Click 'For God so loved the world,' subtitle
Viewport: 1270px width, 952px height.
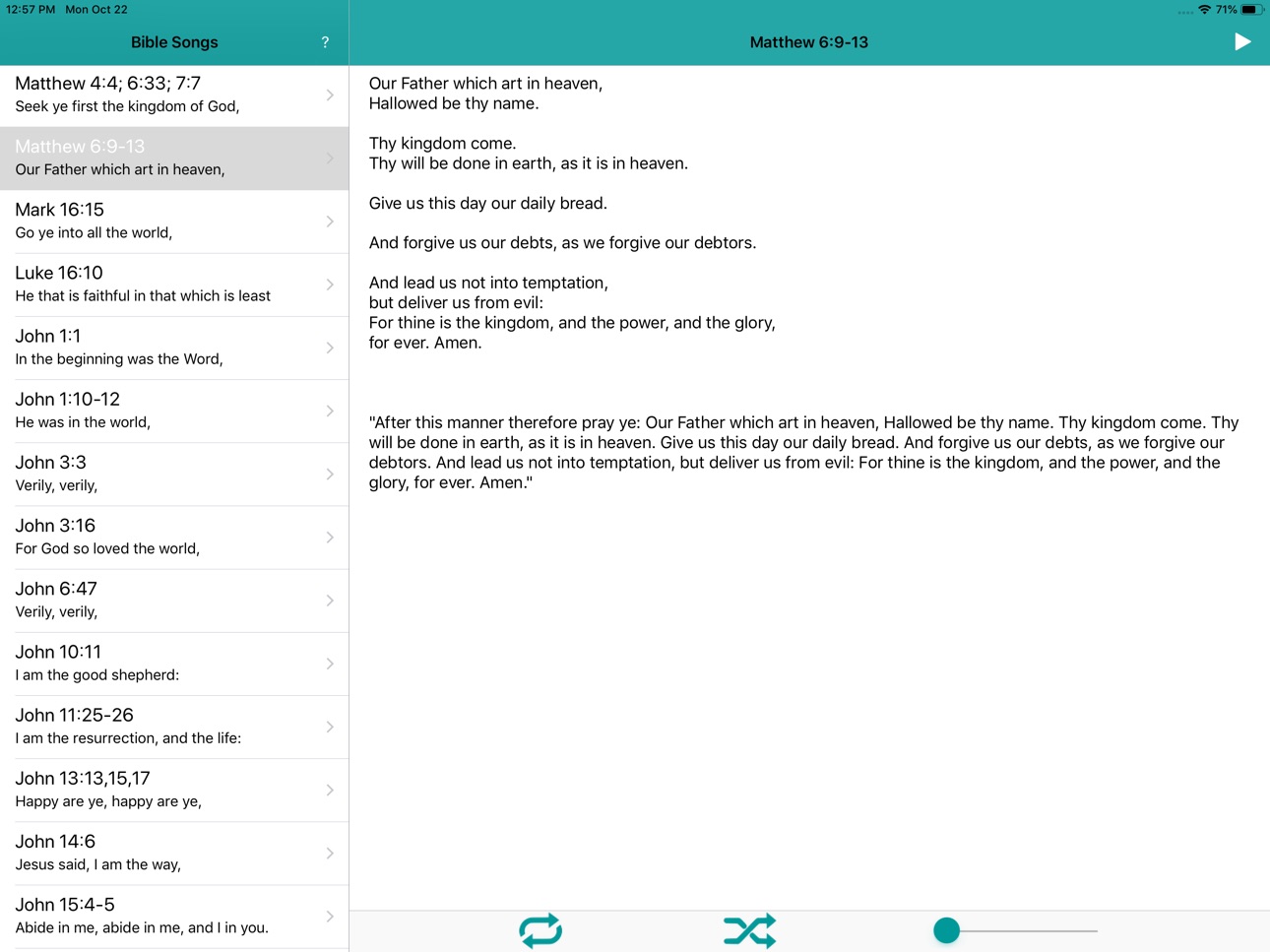(107, 548)
